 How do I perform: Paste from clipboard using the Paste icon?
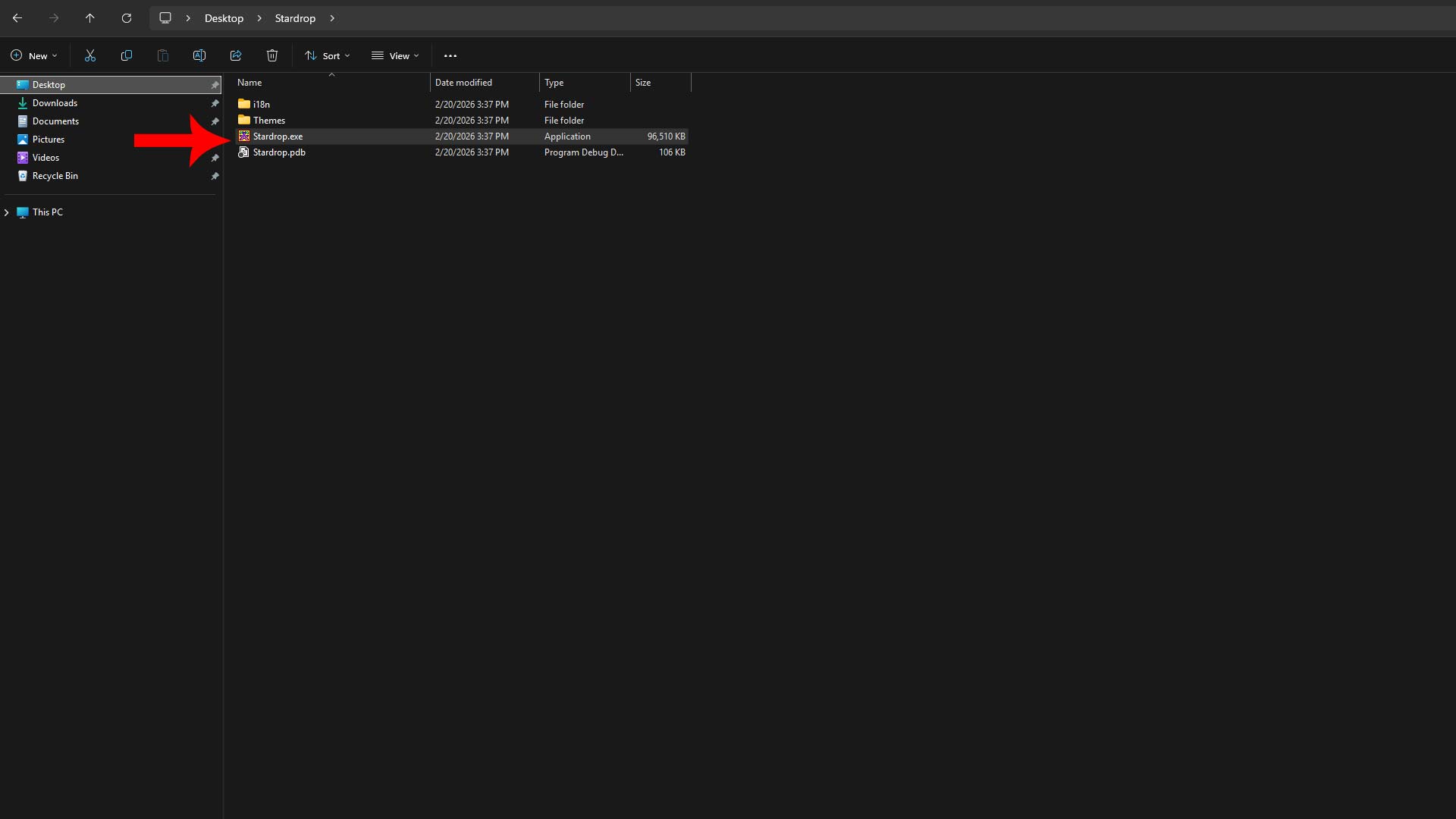pyautogui.click(x=163, y=55)
